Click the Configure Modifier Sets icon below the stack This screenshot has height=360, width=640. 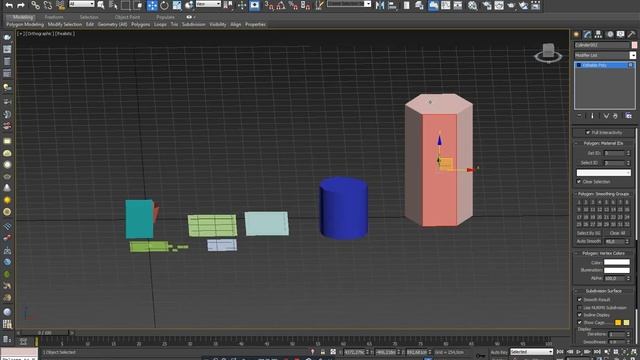[x=629, y=116]
